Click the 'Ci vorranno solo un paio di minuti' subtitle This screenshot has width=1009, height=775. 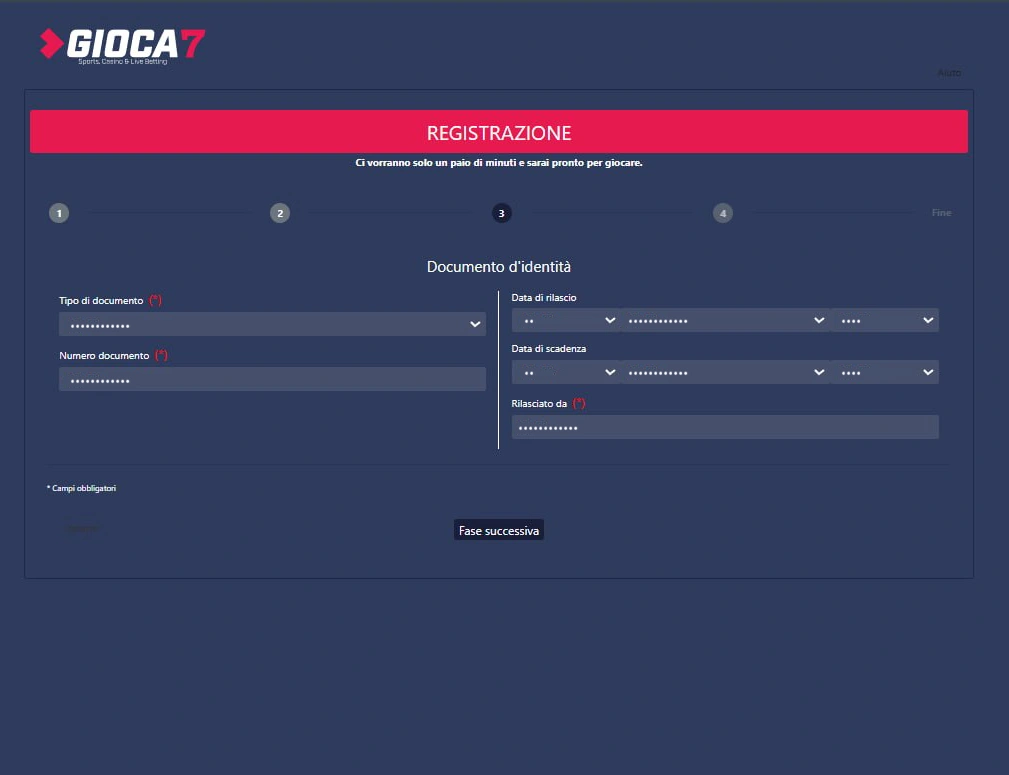499,163
